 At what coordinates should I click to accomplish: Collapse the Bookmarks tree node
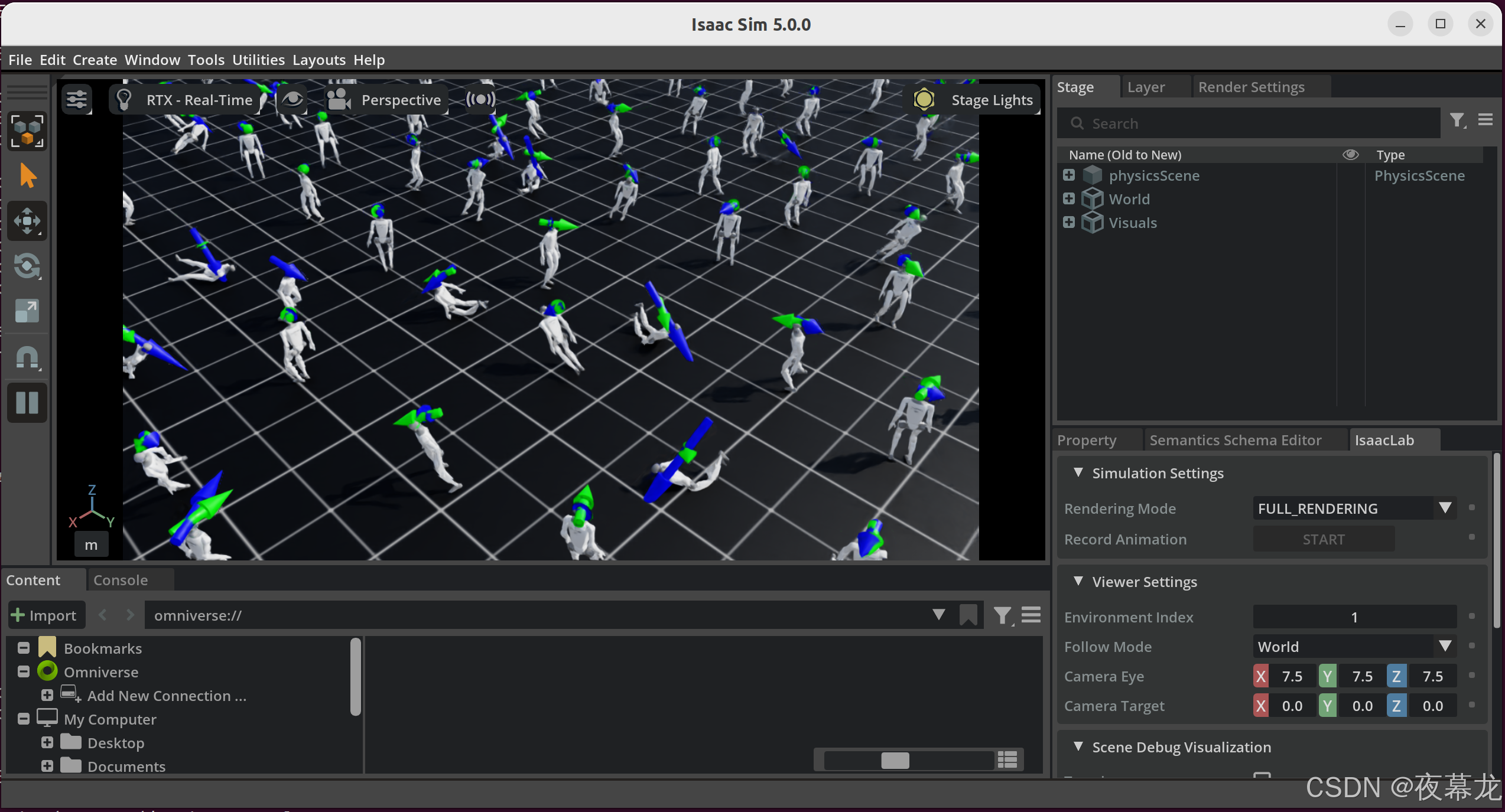click(24, 648)
